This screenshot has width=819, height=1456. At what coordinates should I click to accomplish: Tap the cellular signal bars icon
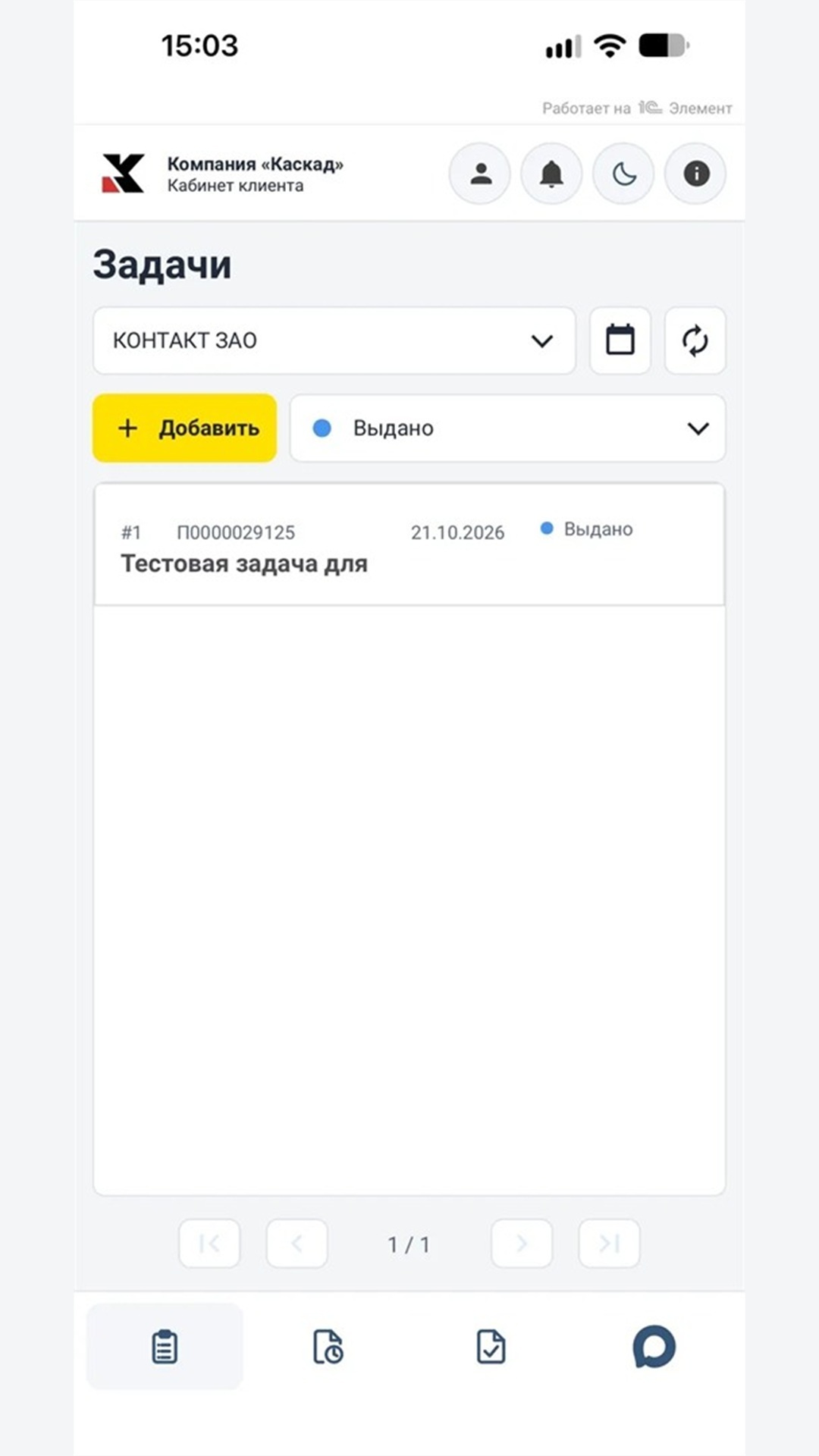(563, 47)
